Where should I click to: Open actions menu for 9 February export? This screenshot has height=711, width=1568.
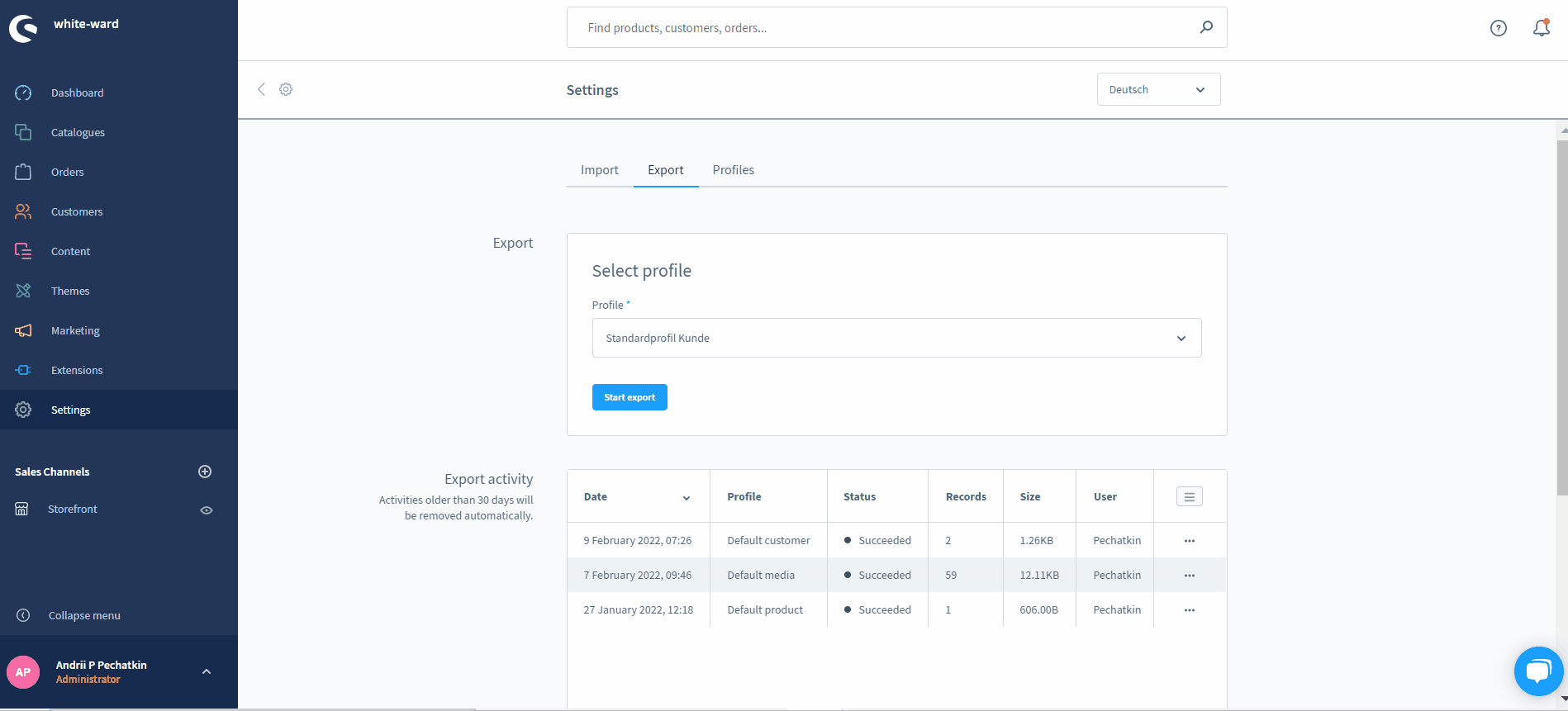click(1190, 541)
